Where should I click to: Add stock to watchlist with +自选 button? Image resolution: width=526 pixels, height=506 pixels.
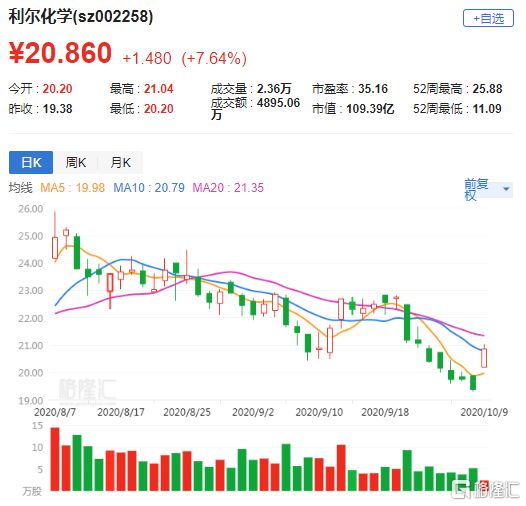[488, 18]
